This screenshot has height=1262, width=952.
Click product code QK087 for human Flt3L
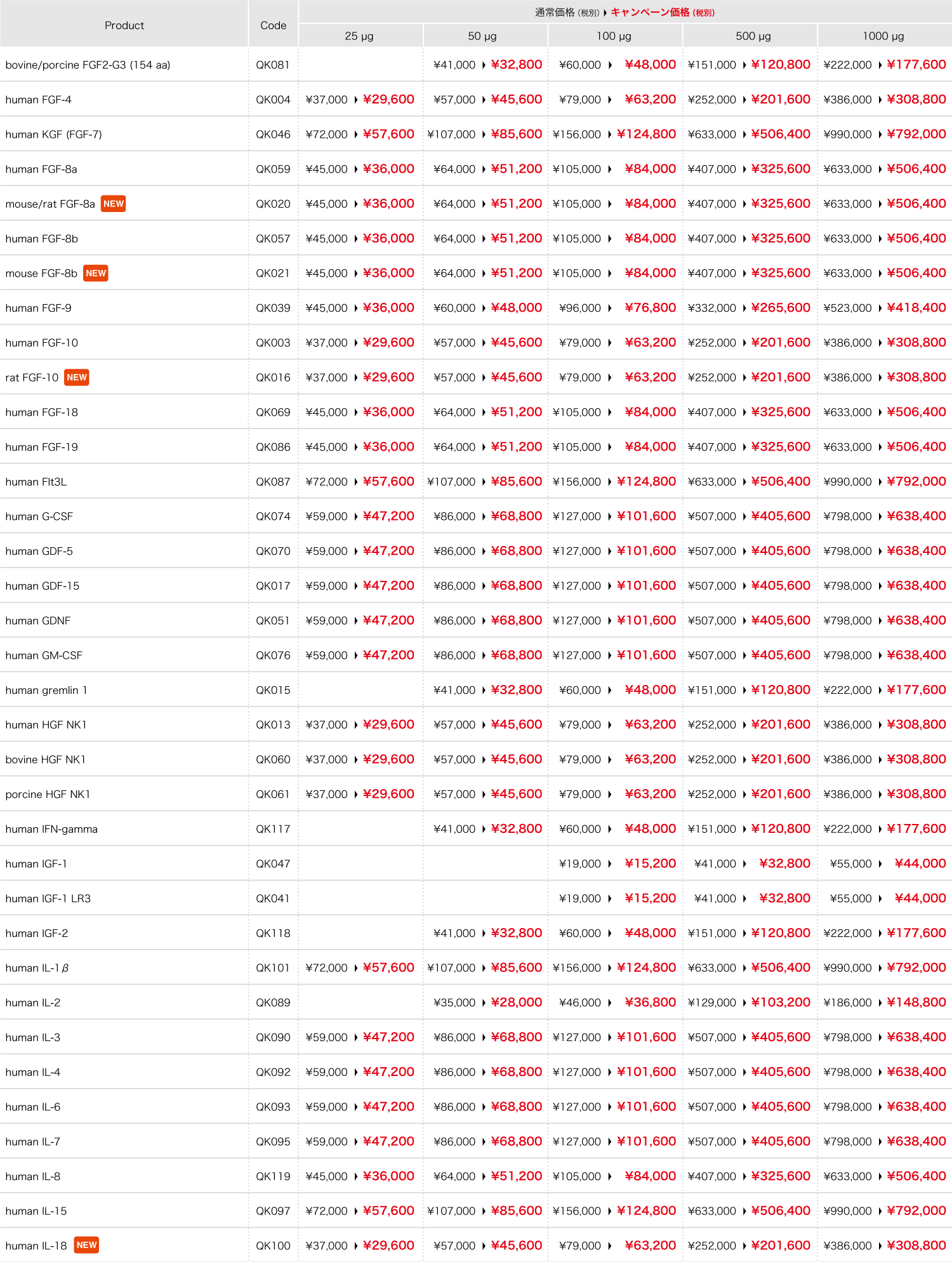pyautogui.click(x=273, y=482)
